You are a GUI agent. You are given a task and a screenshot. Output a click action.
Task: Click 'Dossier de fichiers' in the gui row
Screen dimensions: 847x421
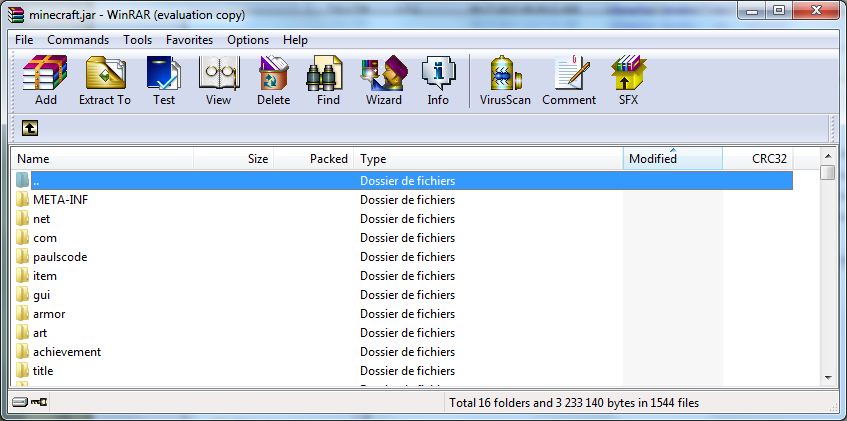tap(408, 295)
